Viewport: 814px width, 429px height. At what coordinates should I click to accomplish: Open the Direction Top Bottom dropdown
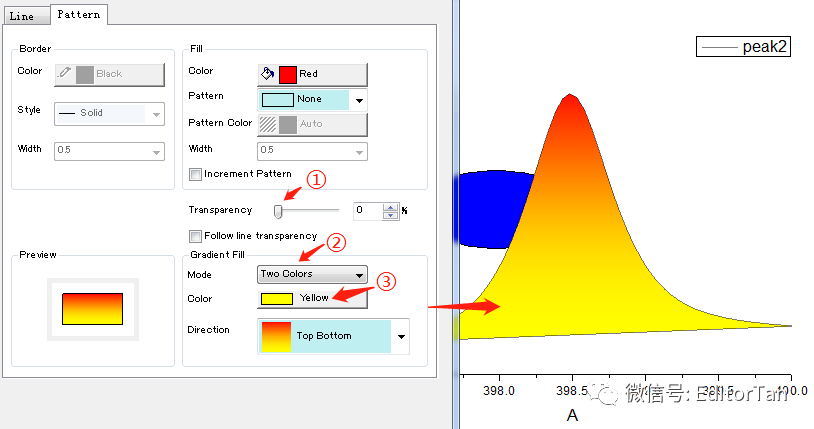click(333, 337)
